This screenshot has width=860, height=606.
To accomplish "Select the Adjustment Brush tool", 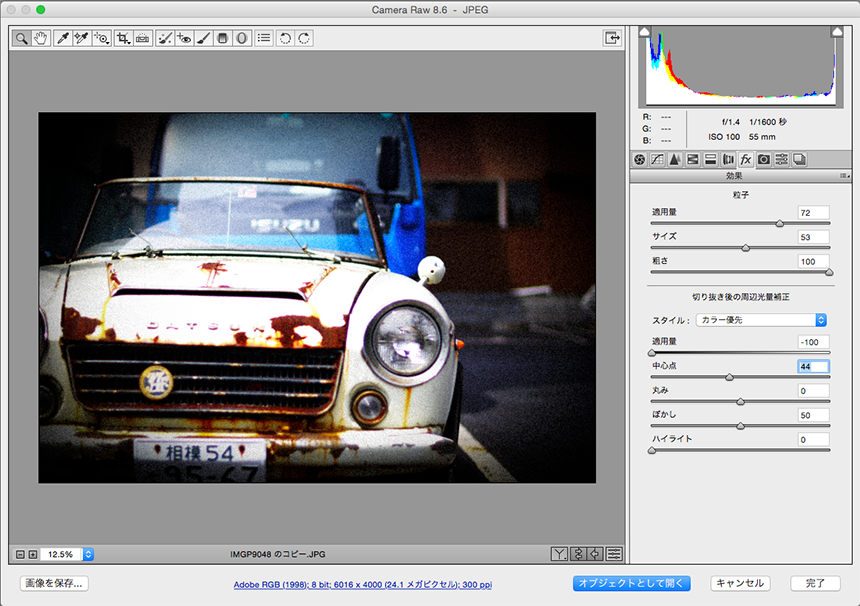I will coord(203,38).
